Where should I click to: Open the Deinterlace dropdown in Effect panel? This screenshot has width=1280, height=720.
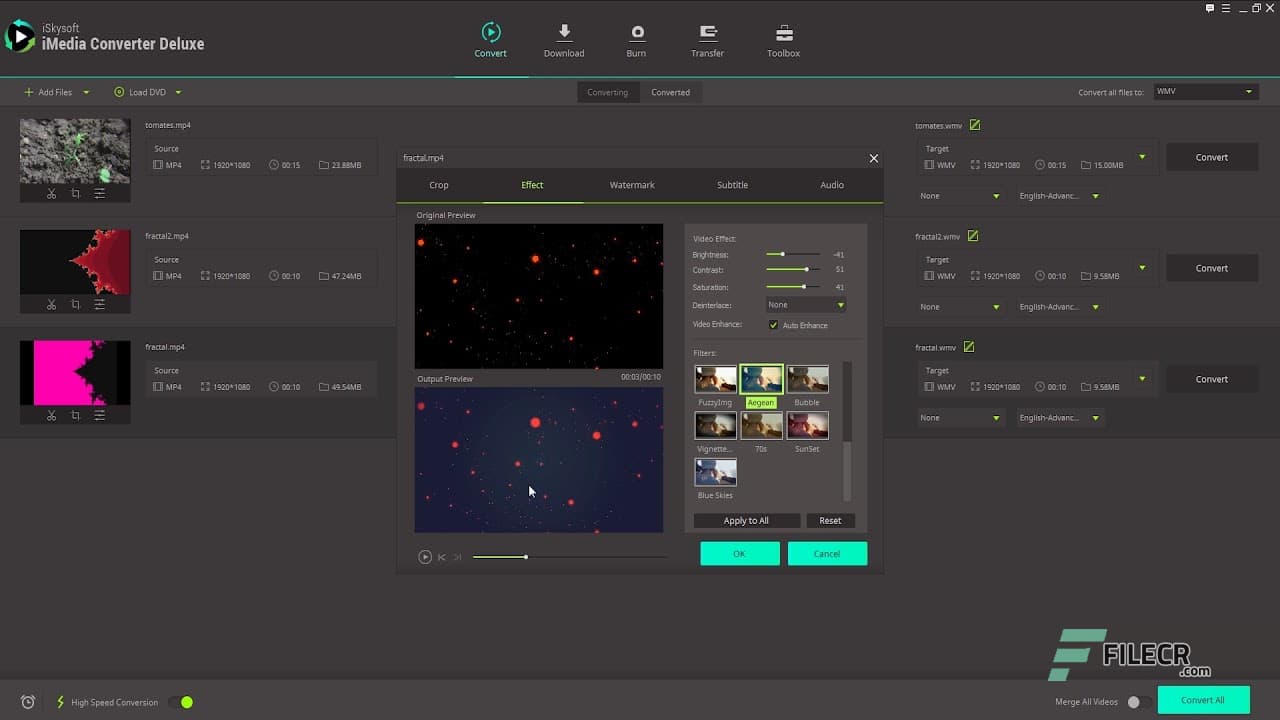point(805,304)
